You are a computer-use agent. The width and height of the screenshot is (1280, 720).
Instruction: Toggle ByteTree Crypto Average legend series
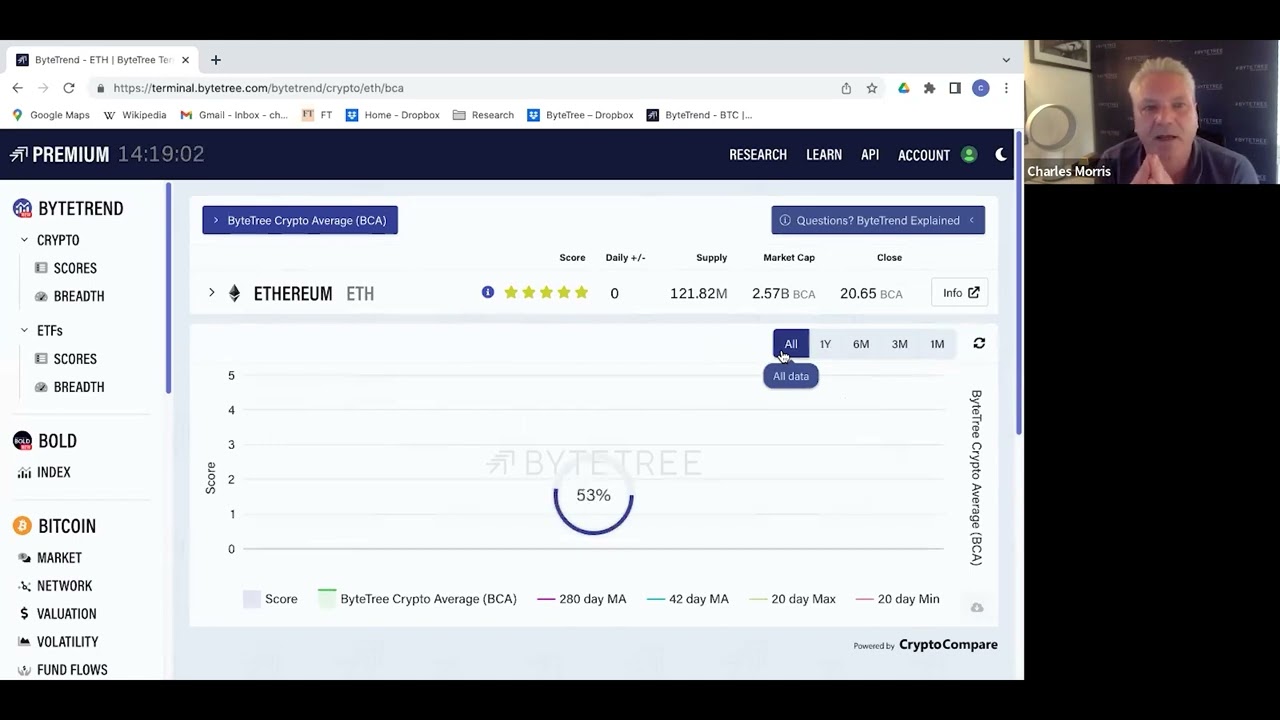tap(417, 599)
